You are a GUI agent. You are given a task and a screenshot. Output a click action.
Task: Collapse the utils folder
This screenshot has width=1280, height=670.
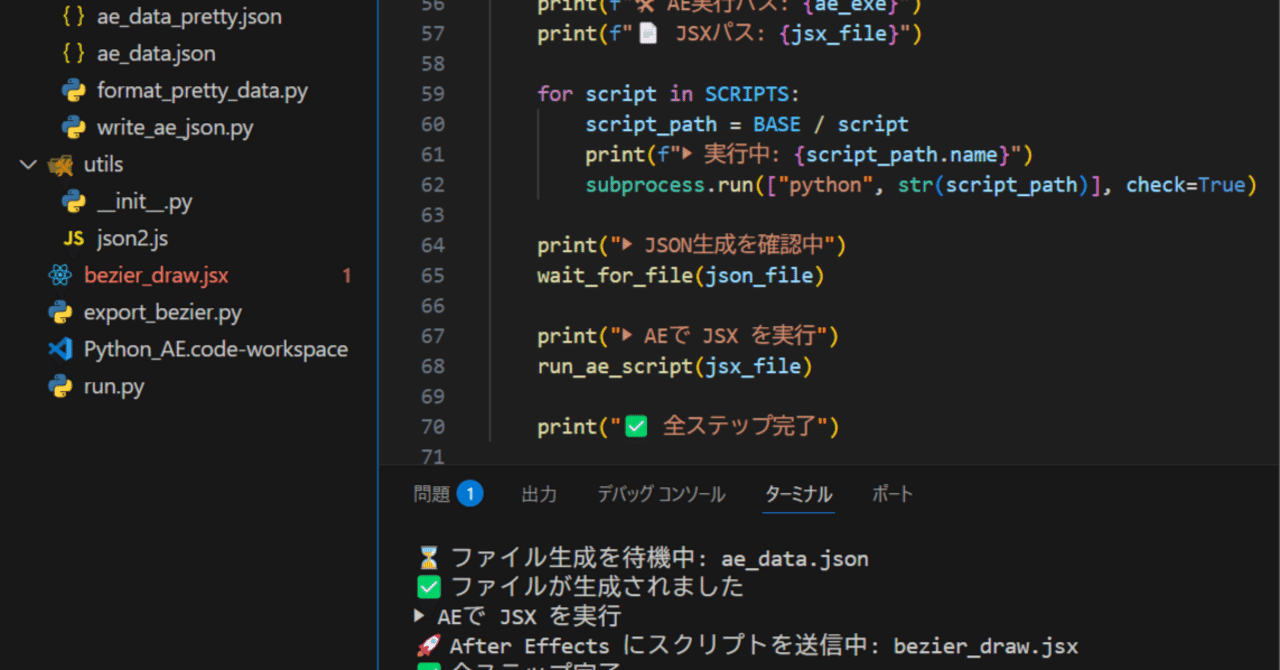pyautogui.click(x=103, y=164)
